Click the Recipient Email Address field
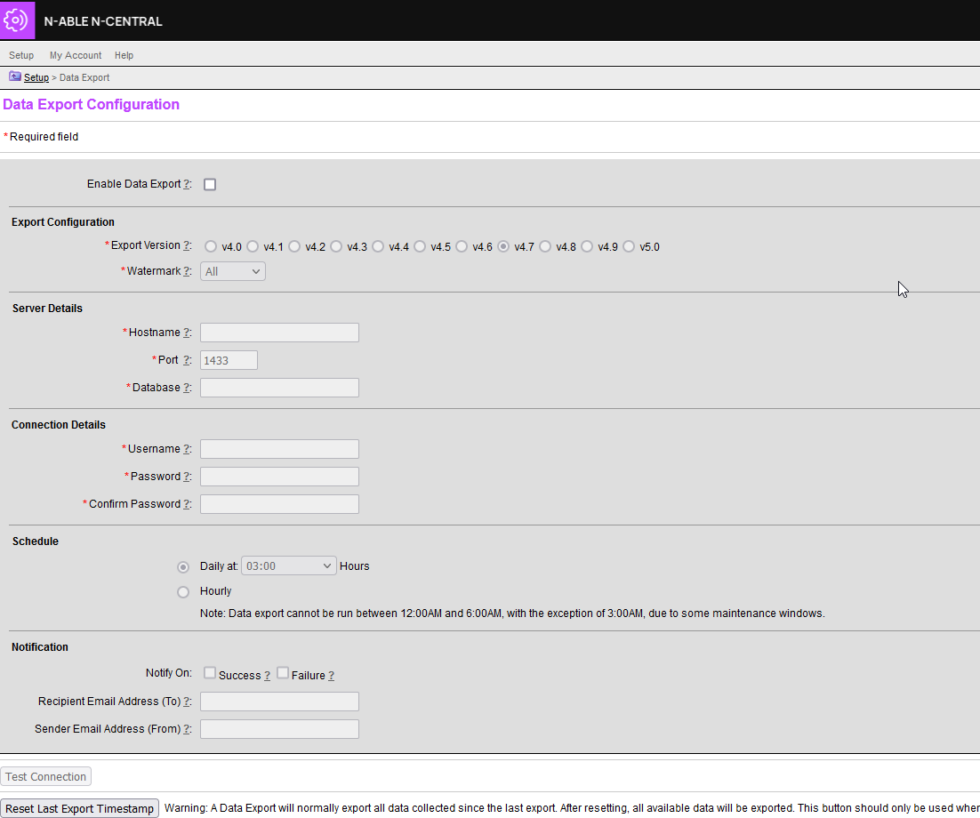The image size is (980, 818). point(279,701)
